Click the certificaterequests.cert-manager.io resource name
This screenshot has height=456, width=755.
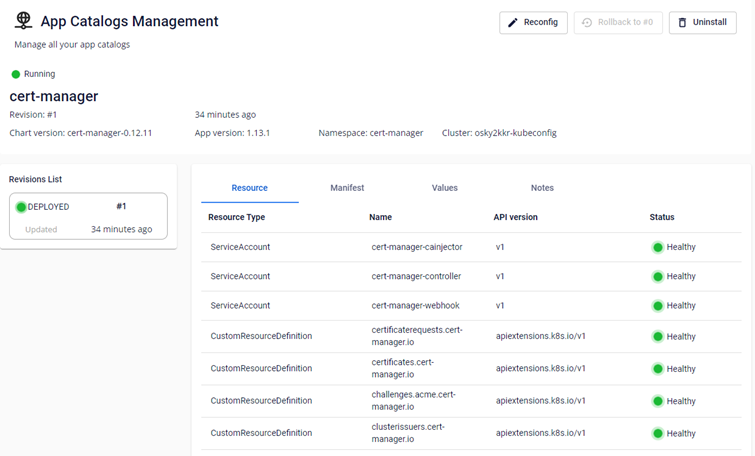click(x=417, y=336)
